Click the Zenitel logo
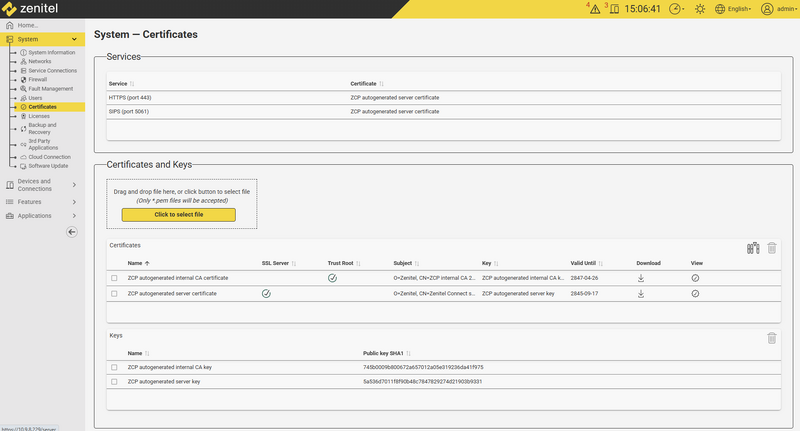The height and width of the screenshot is (431, 800). point(30,9)
